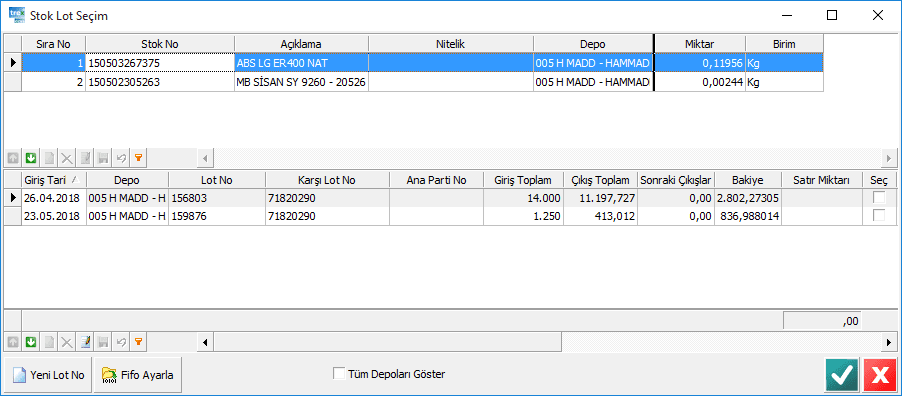Screen dimensions: 902x396
Task: Click orange filter icon in lower grid toolbar
Action: click(137, 342)
